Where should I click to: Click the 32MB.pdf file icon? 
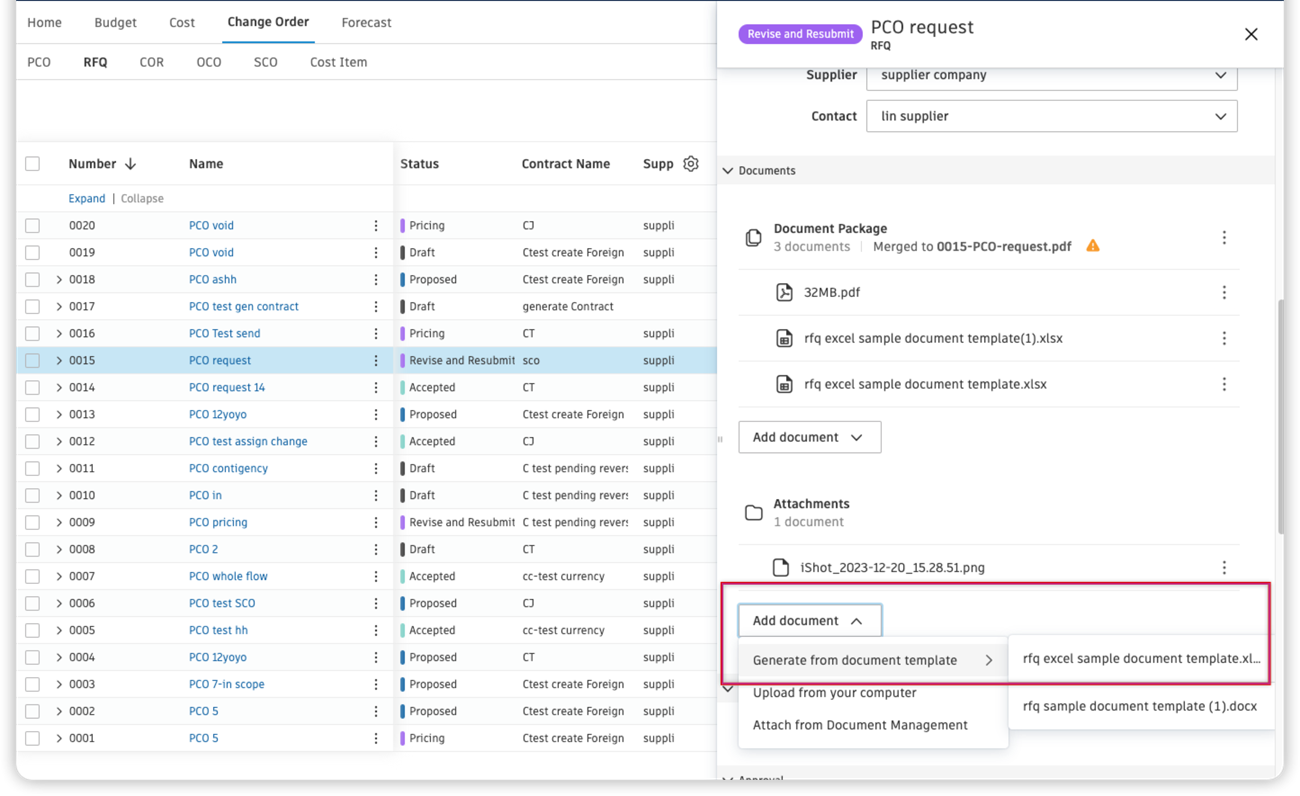point(784,293)
